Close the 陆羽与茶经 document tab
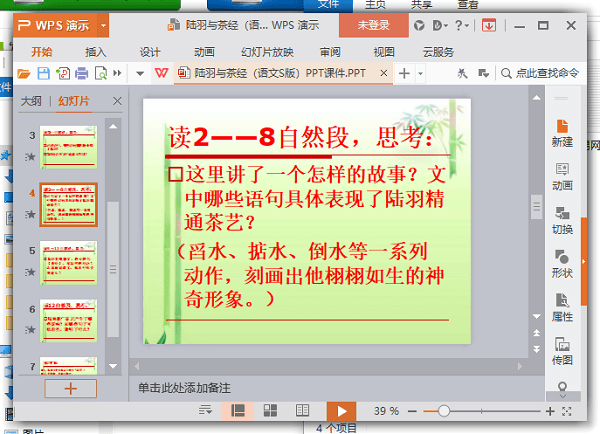The height and width of the screenshot is (434, 600). pyautogui.click(x=384, y=73)
